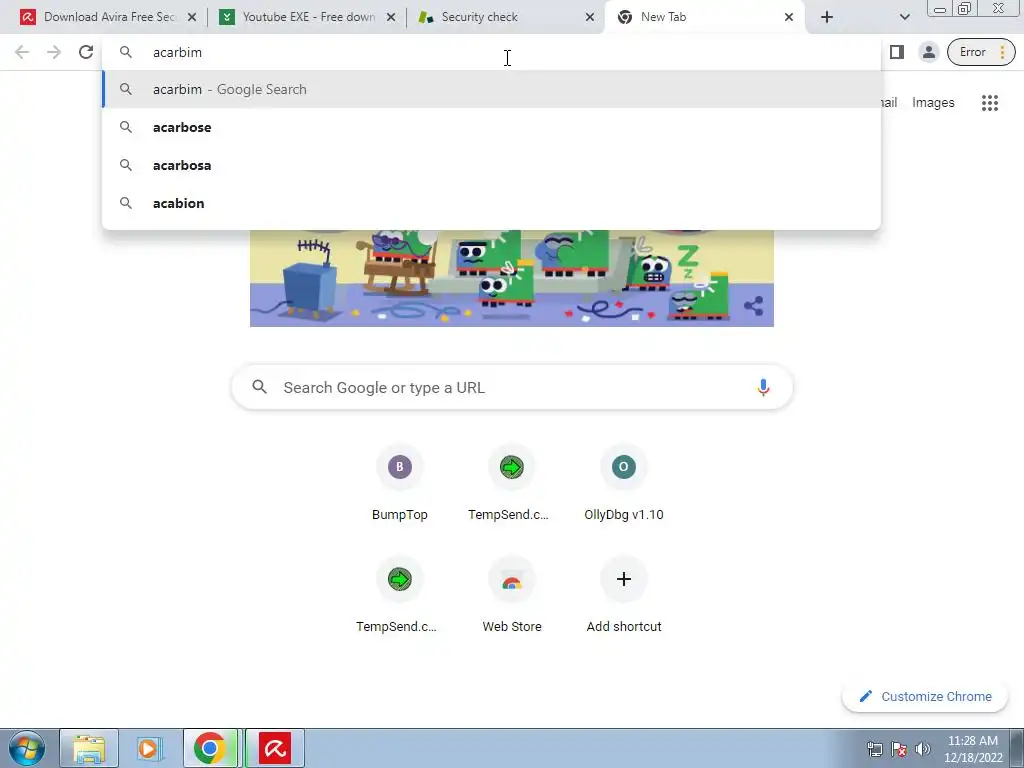Open the volume control tray icon
Screen dimensions: 1024x768
click(x=923, y=749)
